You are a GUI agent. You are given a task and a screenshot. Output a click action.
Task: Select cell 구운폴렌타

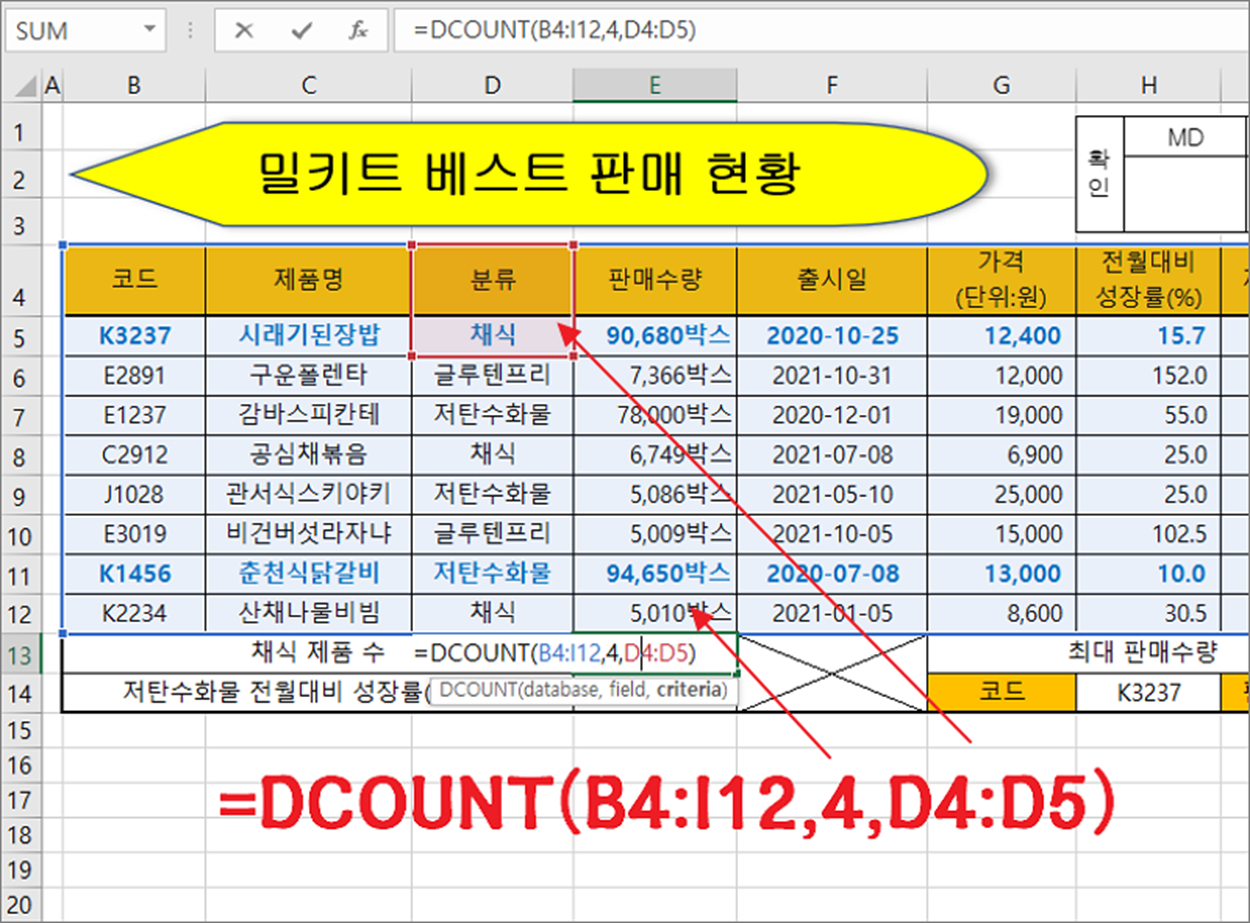pyautogui.click(x=308, y=376)
